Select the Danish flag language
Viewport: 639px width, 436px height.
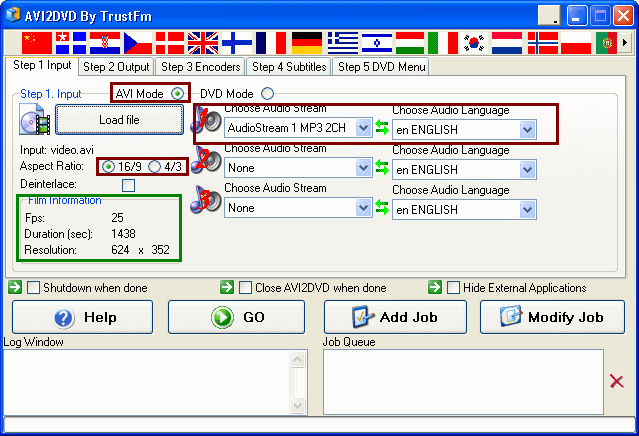click(x=170, y=43)
